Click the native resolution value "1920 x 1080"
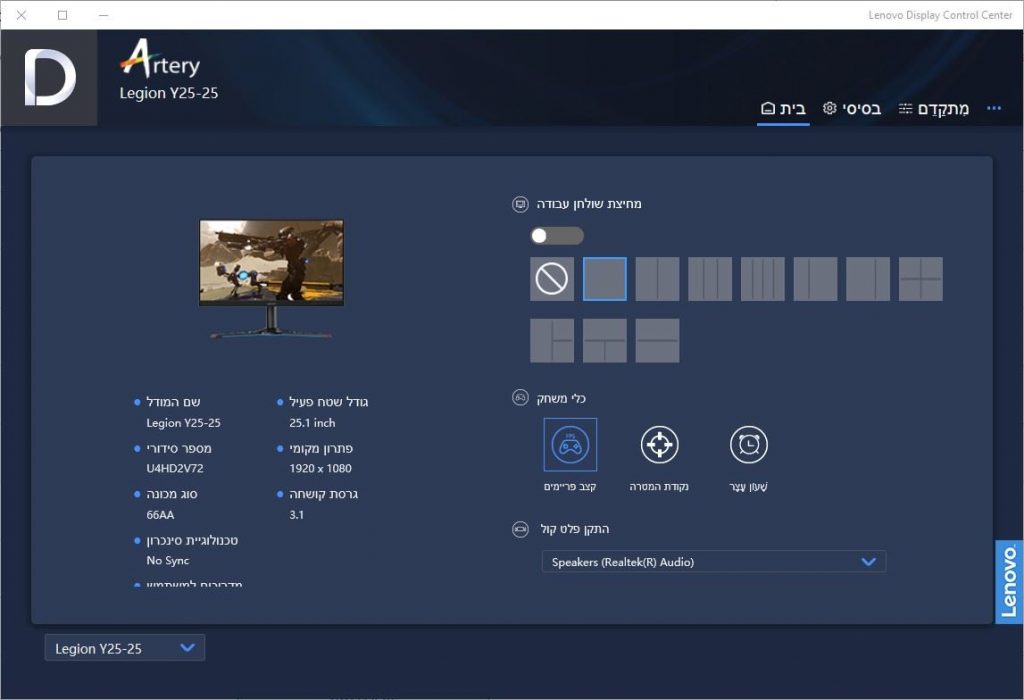Image resolution: width=1024 pixels, height=700 pixels. [320, 468]
